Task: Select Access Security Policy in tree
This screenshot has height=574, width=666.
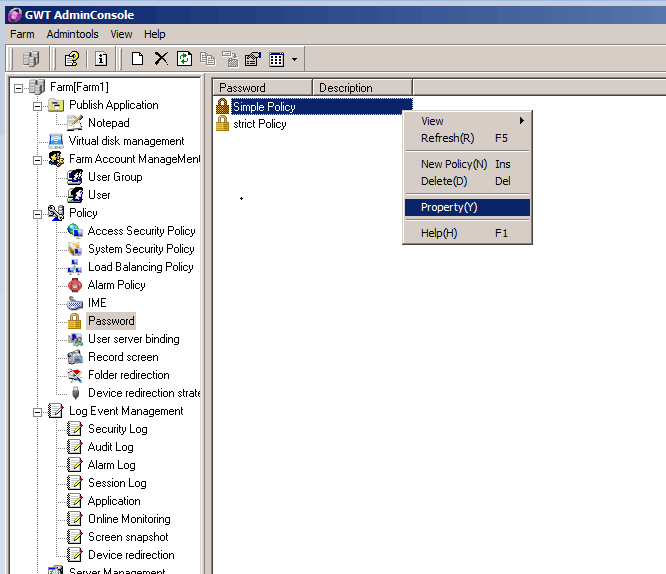Action: coord(141,231)
